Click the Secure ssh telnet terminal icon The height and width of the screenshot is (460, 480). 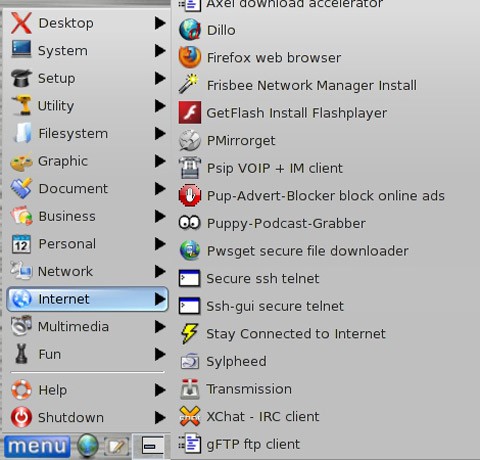189,278
